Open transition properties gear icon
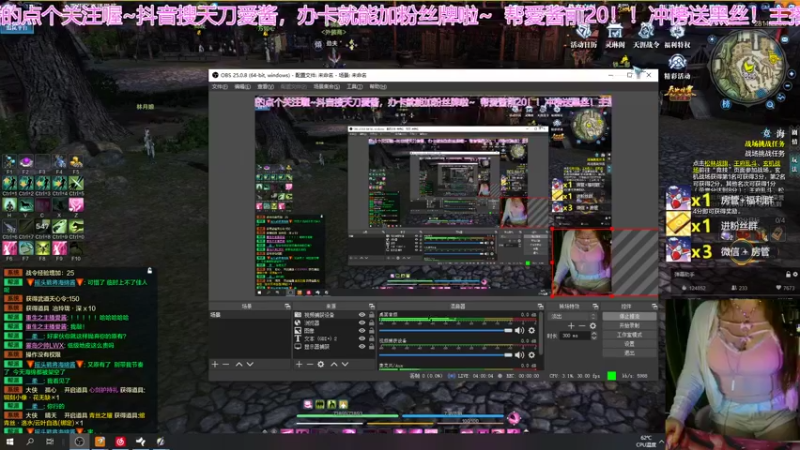The height and width of the screenshot is (450, 800). pyautogui.click(x=592, y=326)
